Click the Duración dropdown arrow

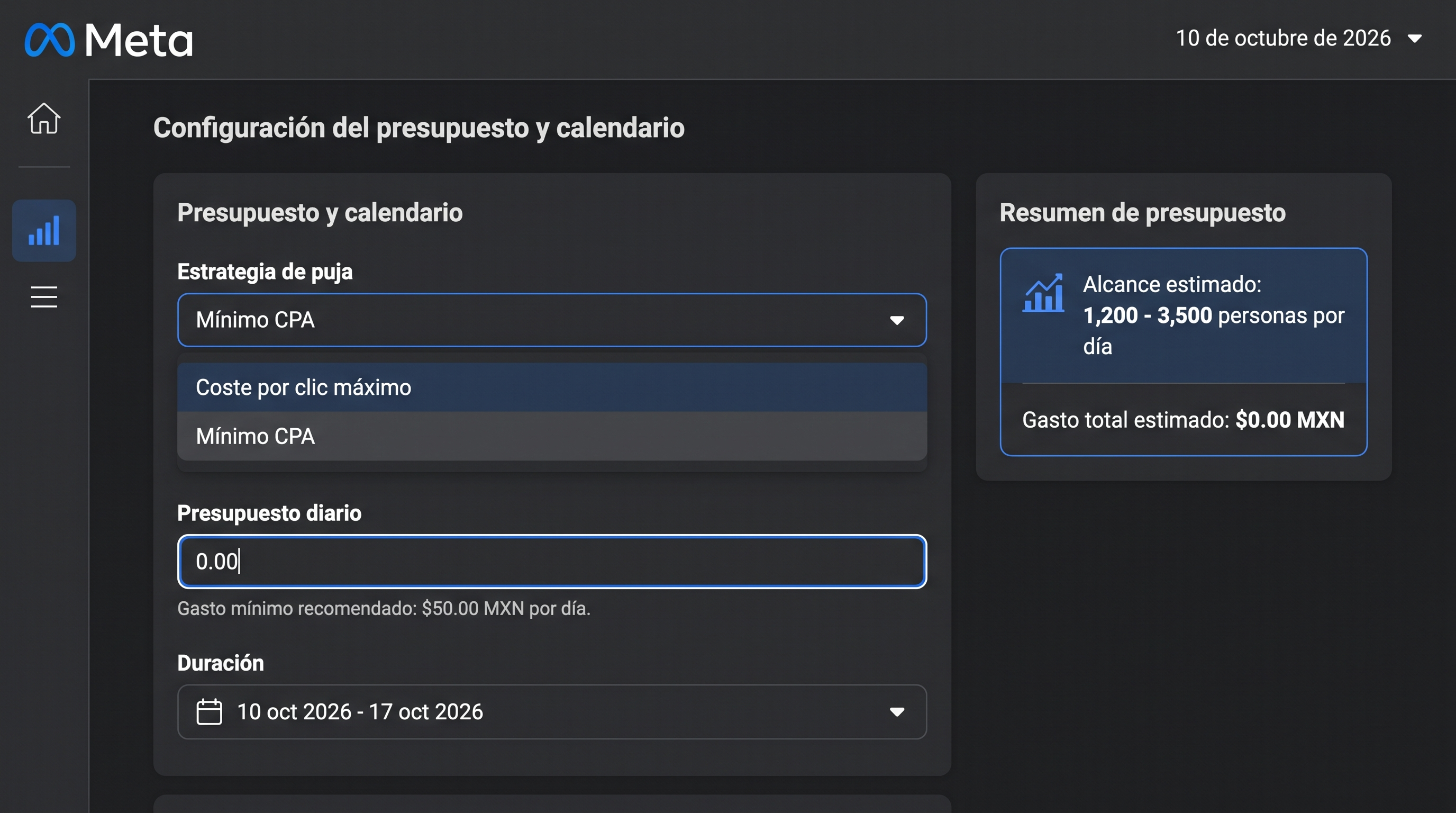897,712
